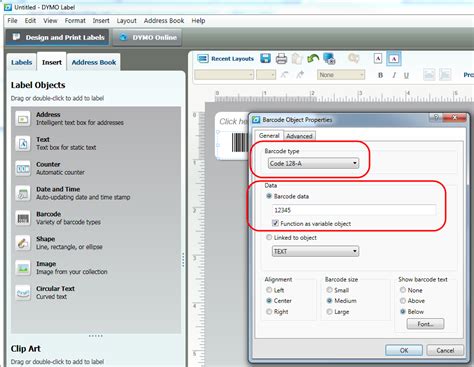The width and height of the screenshot is (474, 367).
Task: Choose Center alignment option
Action: point(269,300)
